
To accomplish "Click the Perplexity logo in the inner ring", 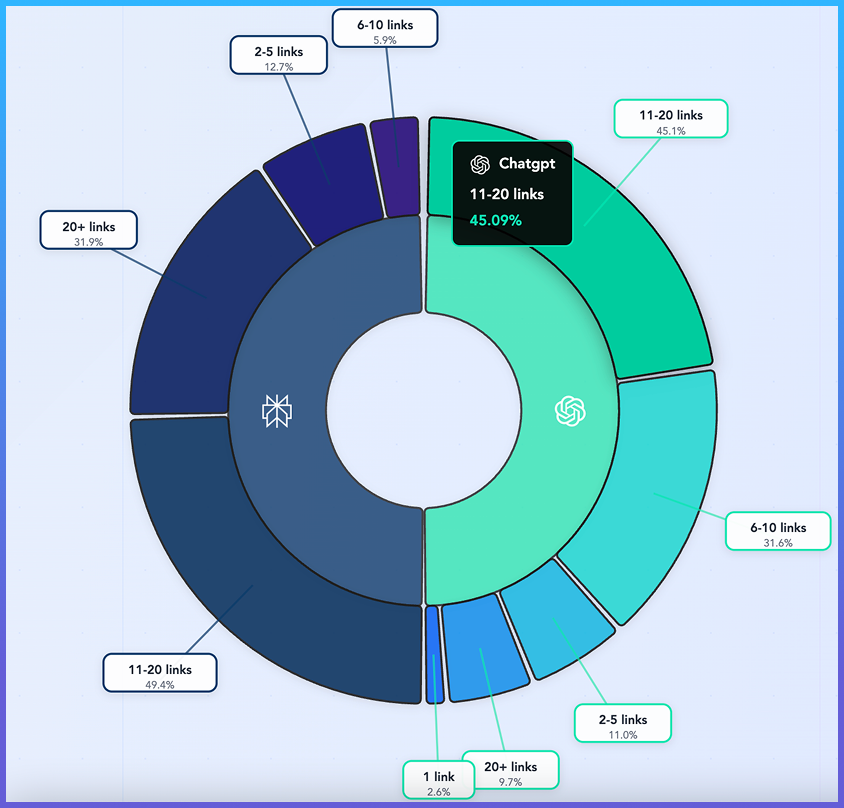I will [277, 411].
